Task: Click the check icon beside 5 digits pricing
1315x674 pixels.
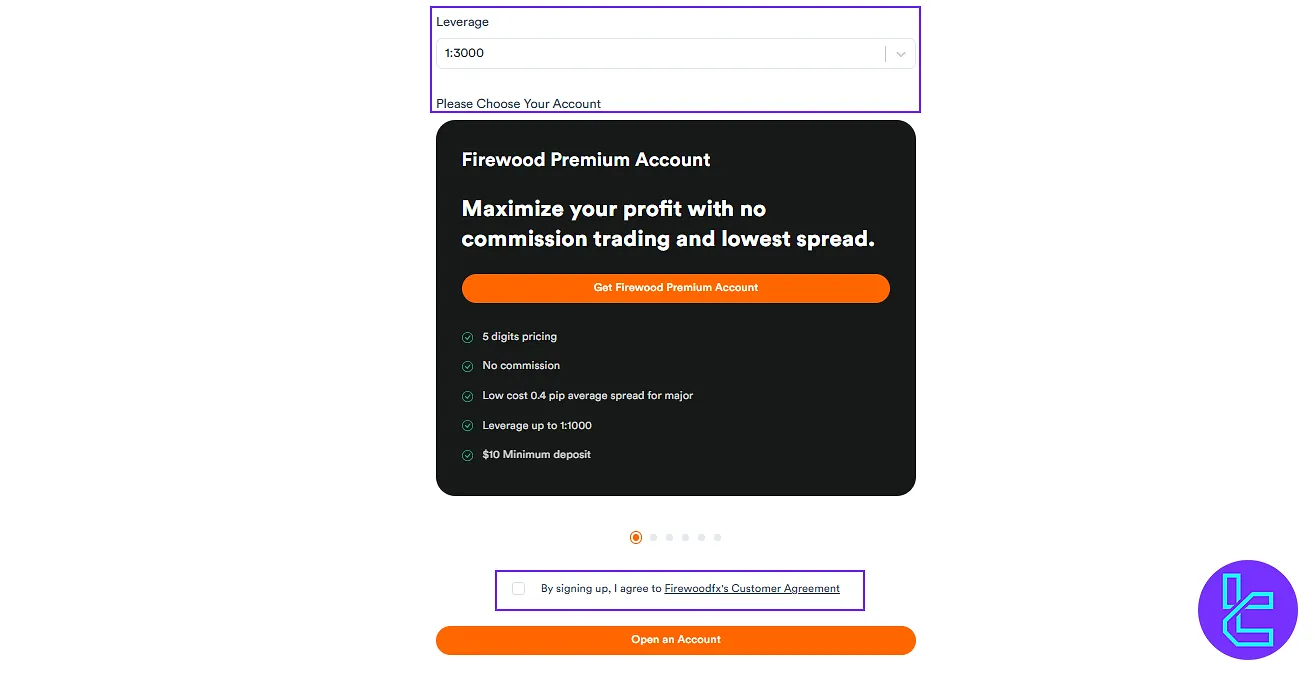Action: tap(467, 338)
